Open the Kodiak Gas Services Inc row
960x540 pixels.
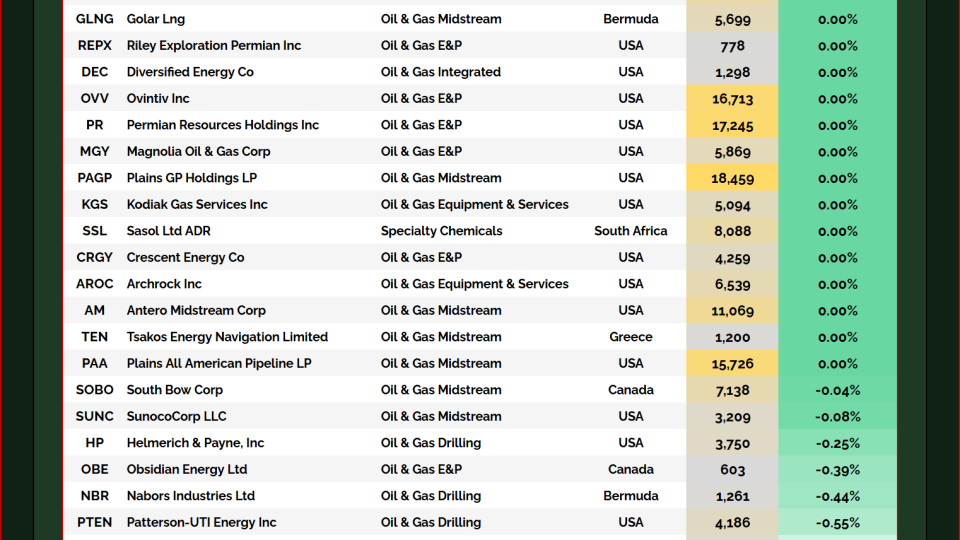click(x=197, y=205)
